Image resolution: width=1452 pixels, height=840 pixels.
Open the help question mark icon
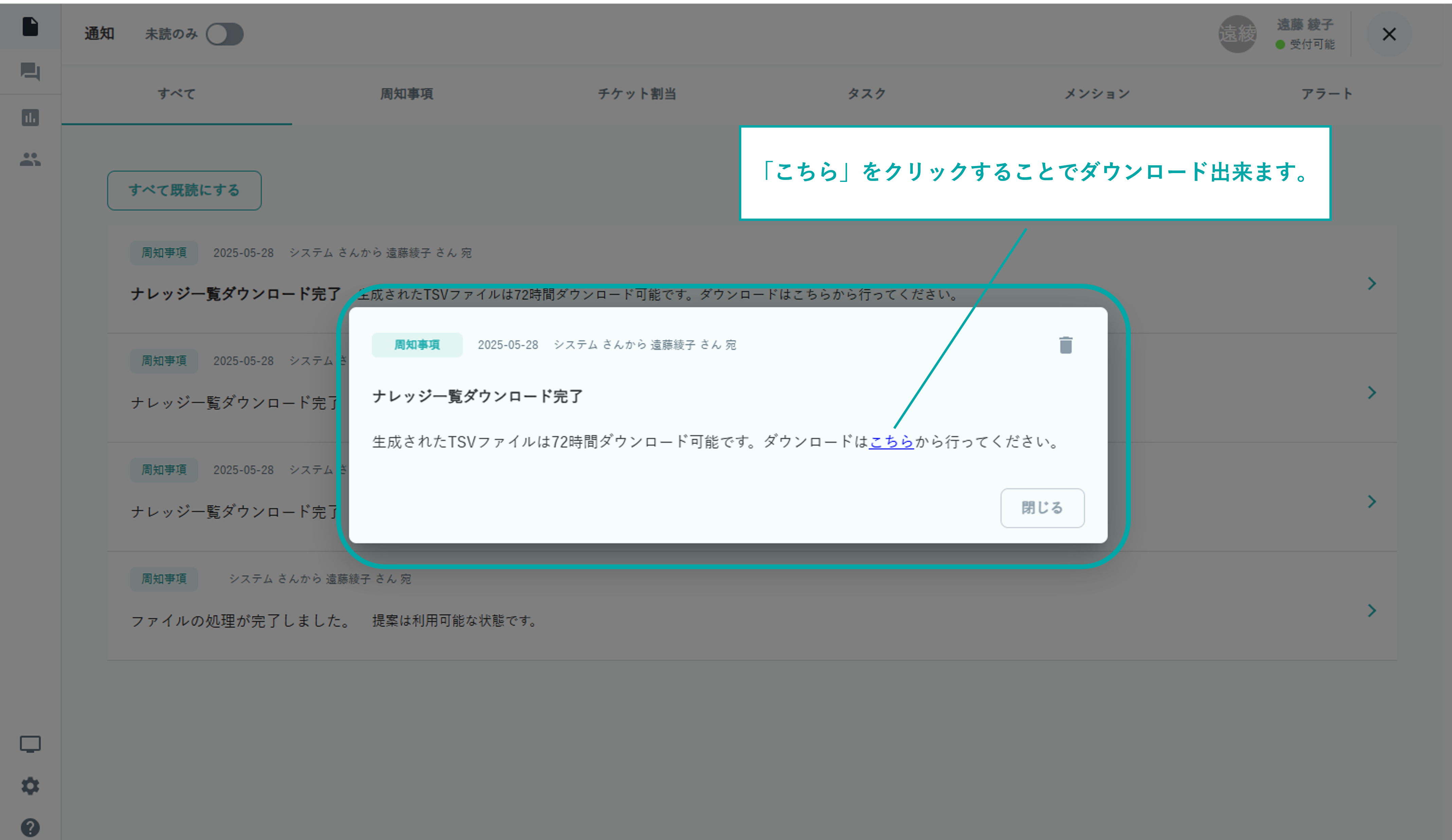tap(30, 827)
